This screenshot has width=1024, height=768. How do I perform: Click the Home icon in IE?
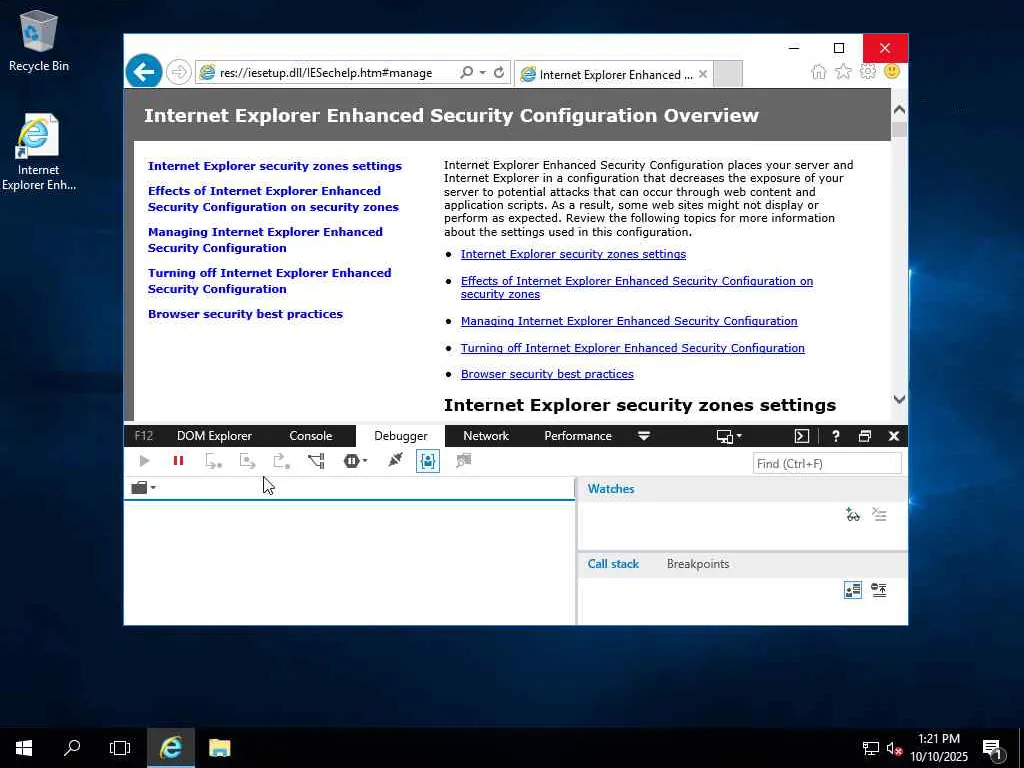click(x=818, y=72)
